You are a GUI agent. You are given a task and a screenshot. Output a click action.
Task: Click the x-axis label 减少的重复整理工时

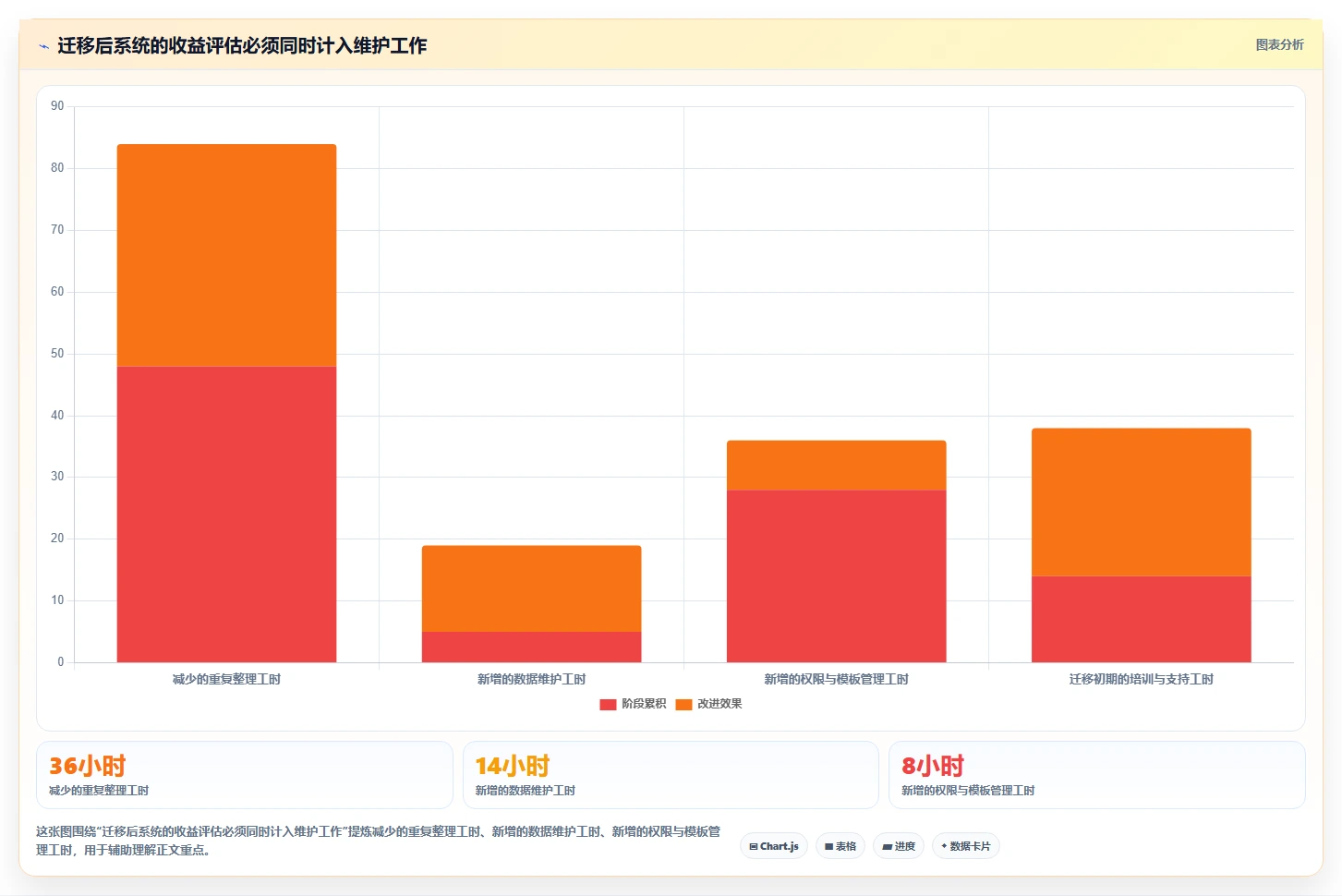point(226,679)
